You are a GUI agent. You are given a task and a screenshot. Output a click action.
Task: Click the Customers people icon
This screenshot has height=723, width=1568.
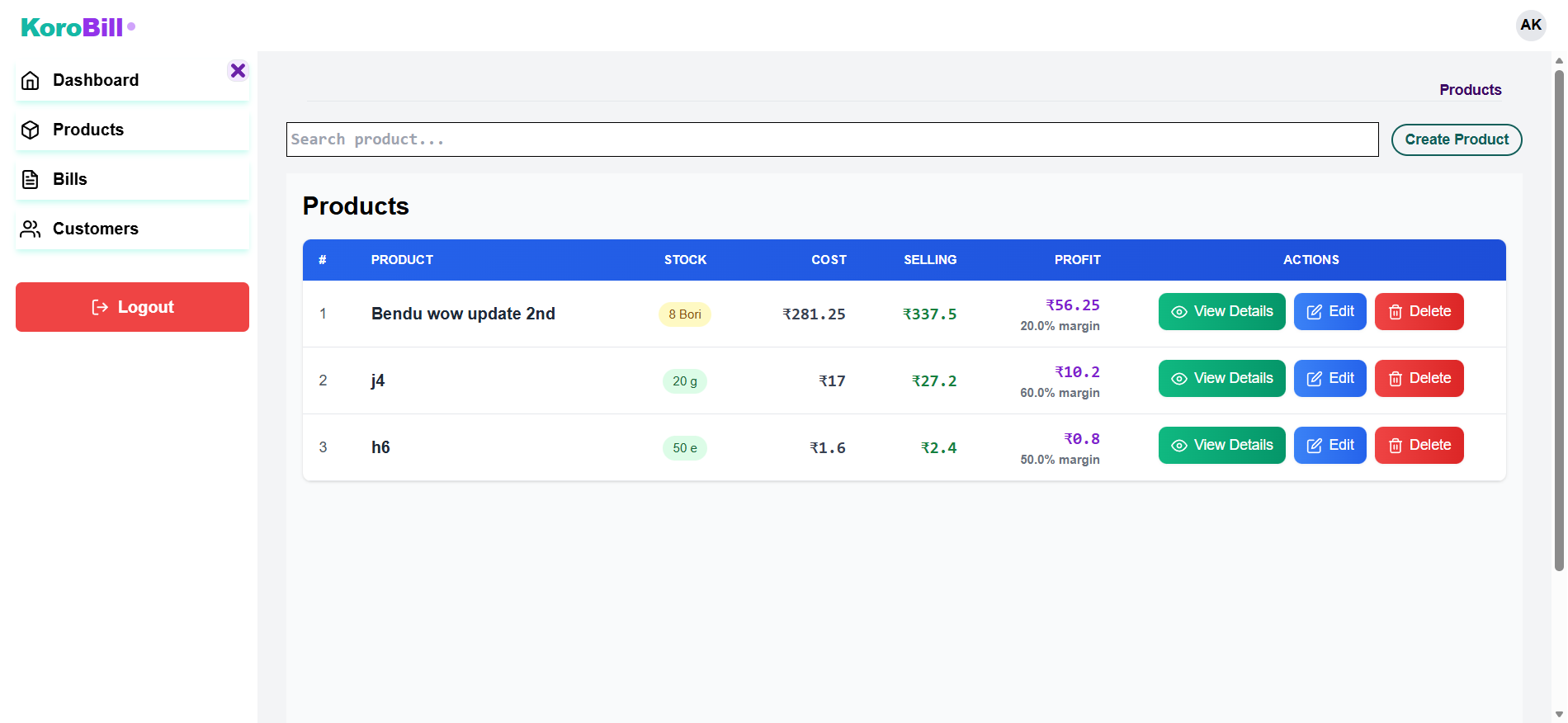click(31, 229)
